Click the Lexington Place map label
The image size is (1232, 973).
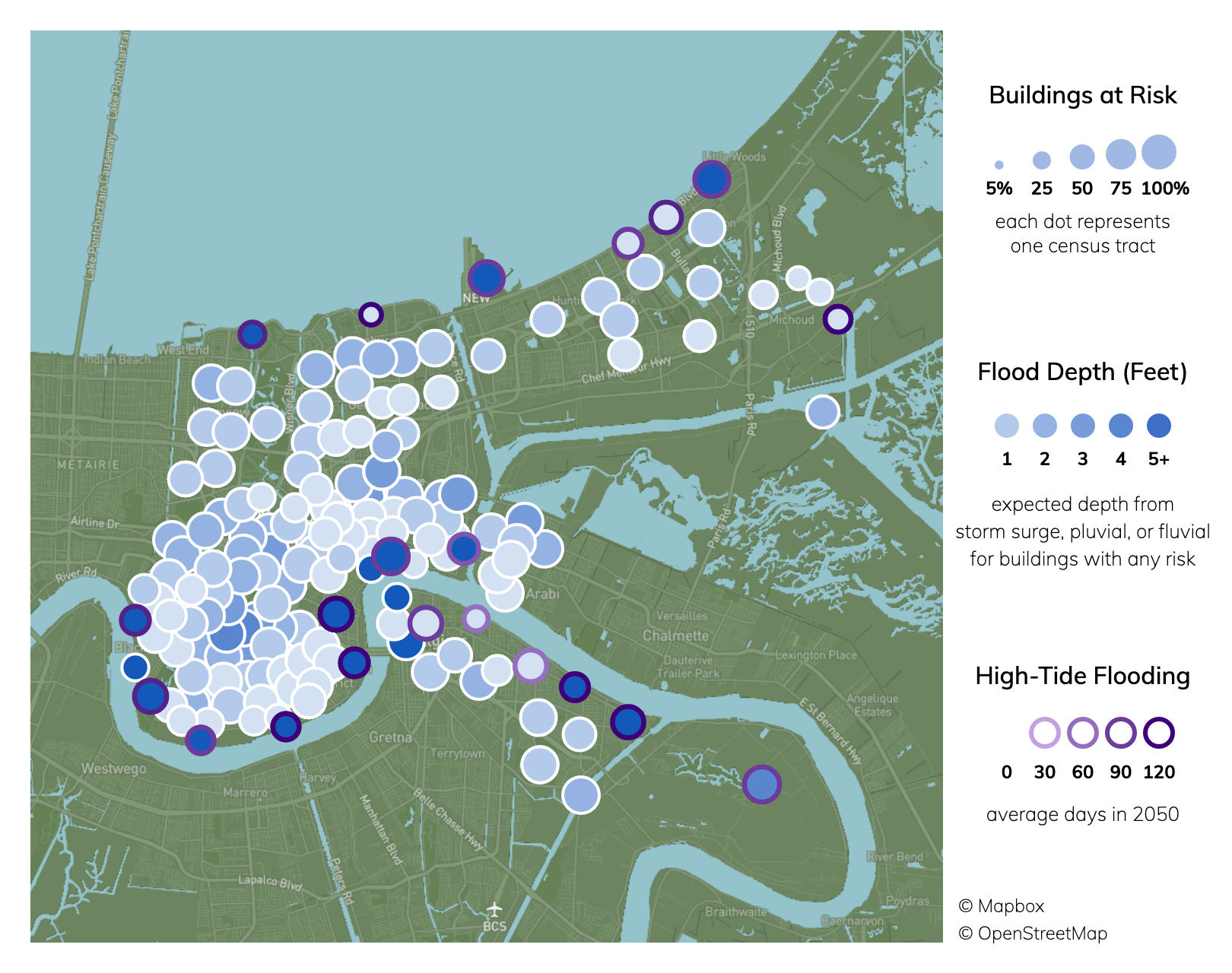(816, 654)
